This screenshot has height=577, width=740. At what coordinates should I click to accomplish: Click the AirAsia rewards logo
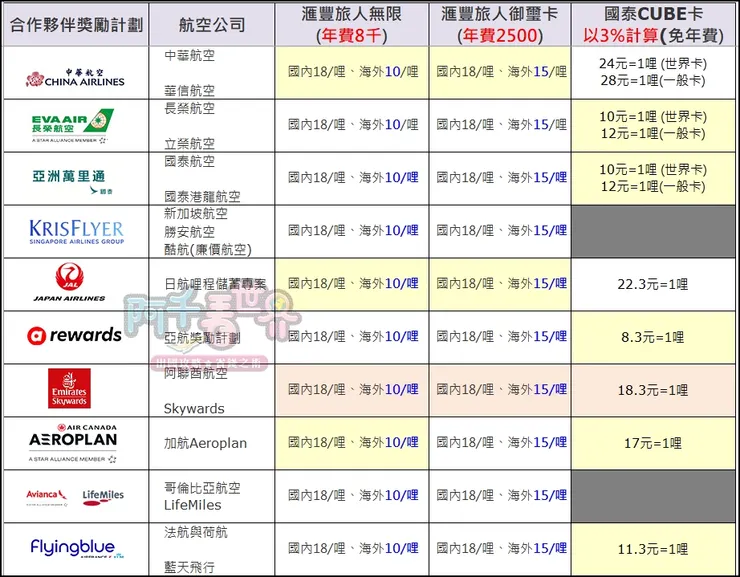coord(74,335)
